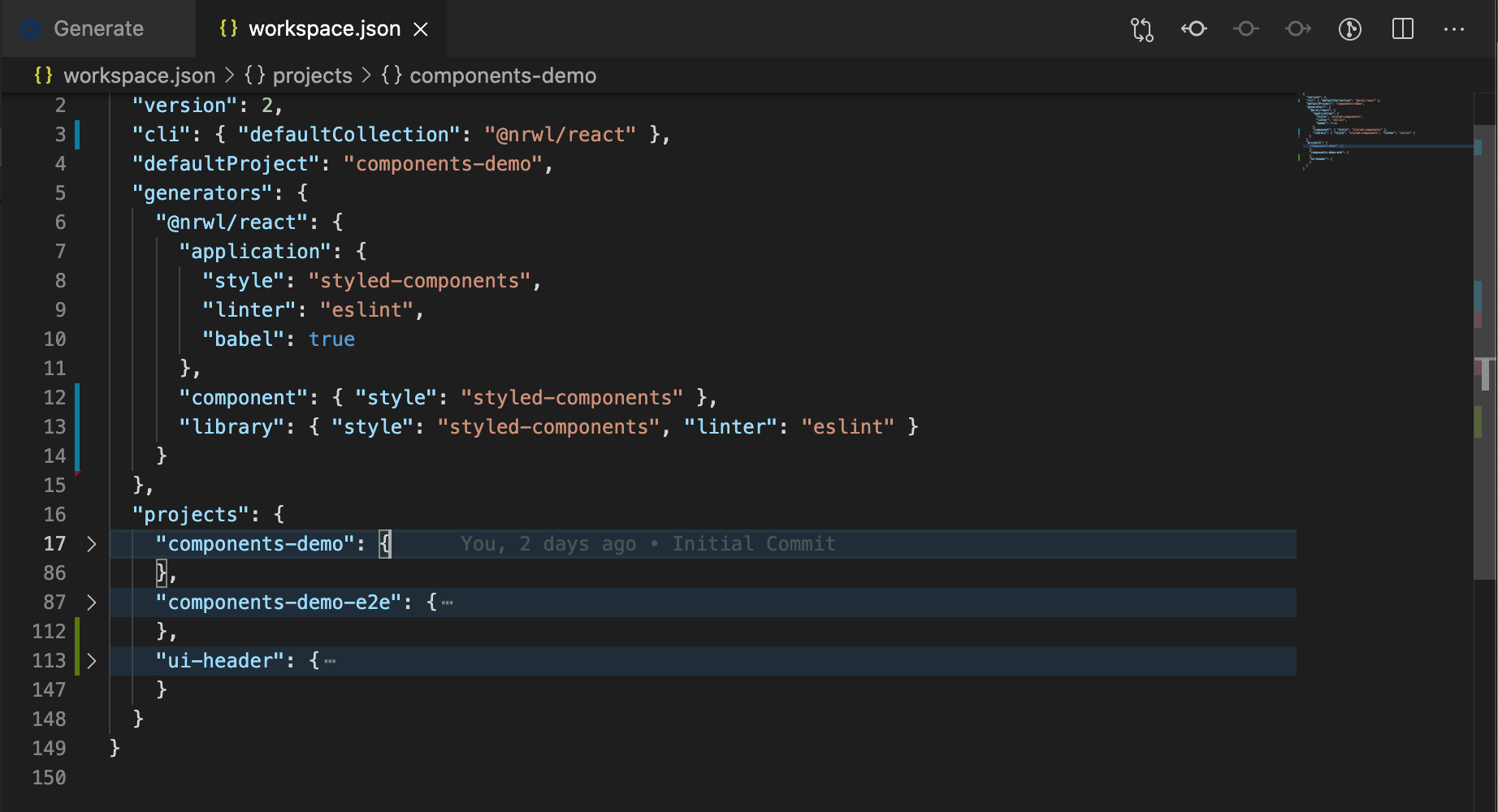Go to previous change (left arrow commit icon)
1498x812 pixels.
[1194, 29]
